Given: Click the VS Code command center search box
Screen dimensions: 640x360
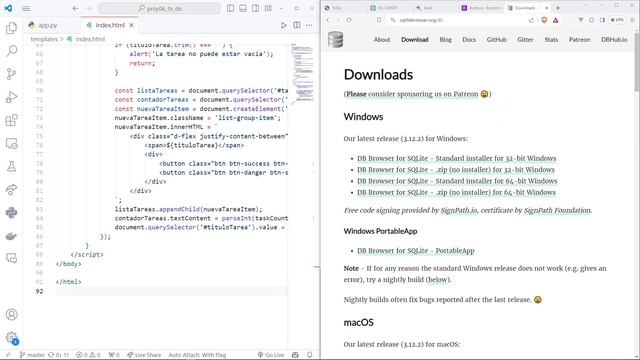Looking at the screenshot, I should pos(160,8).
